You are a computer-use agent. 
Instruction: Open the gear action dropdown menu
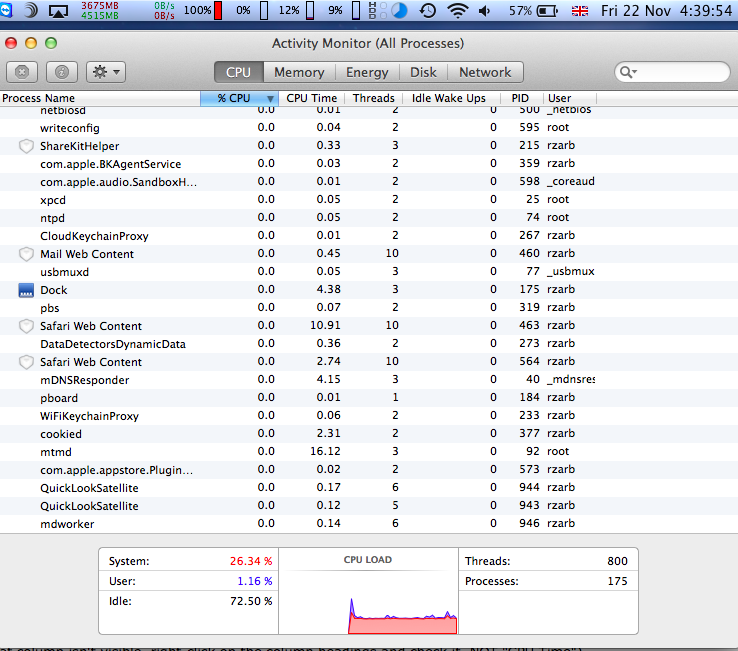tap(106, 72)
